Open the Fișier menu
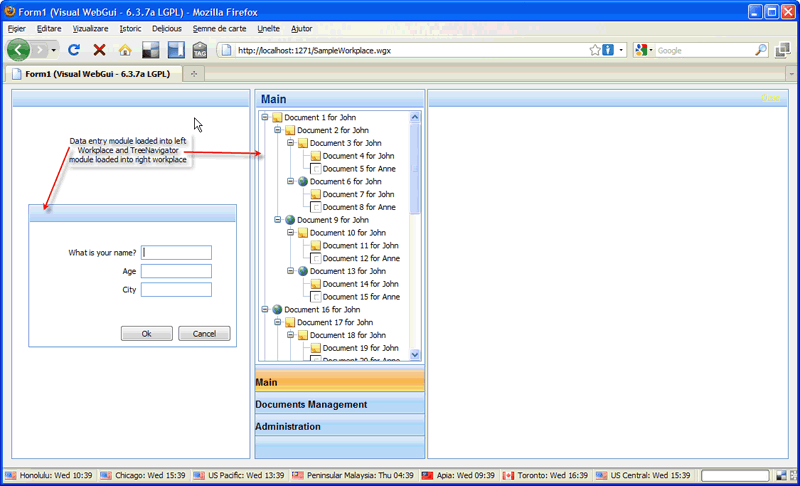This screenshot has height=486, width=800. coord(17,29)
